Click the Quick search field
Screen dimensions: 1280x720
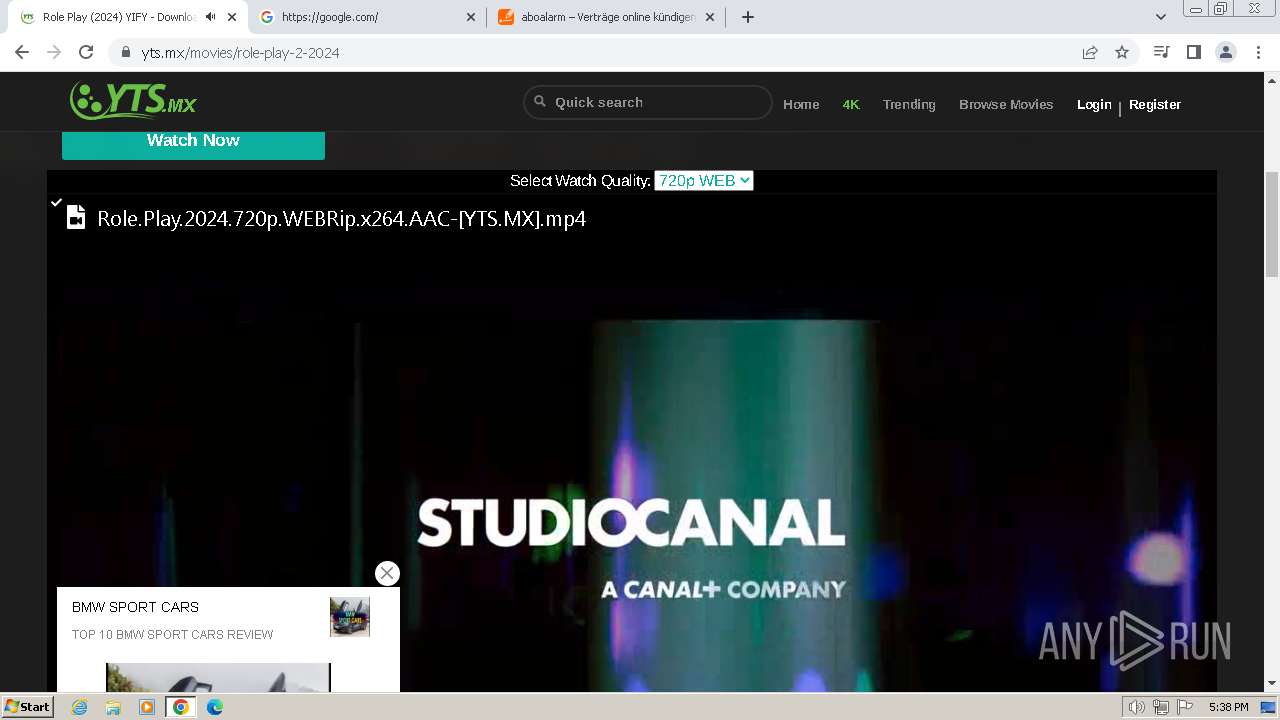(x=648, y=102)
